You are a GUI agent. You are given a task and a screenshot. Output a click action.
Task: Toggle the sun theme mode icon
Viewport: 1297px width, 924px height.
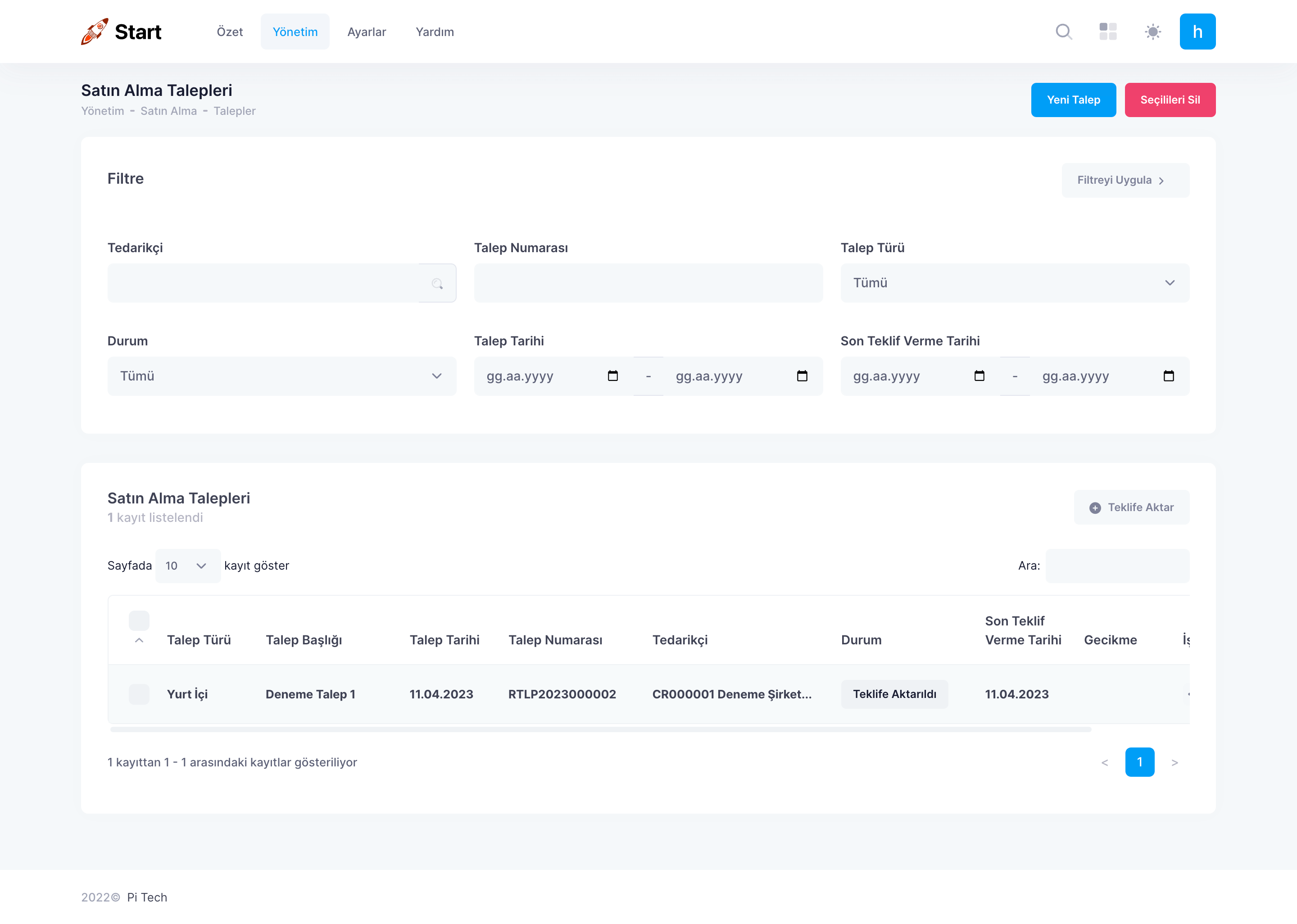click(1152, 32)
